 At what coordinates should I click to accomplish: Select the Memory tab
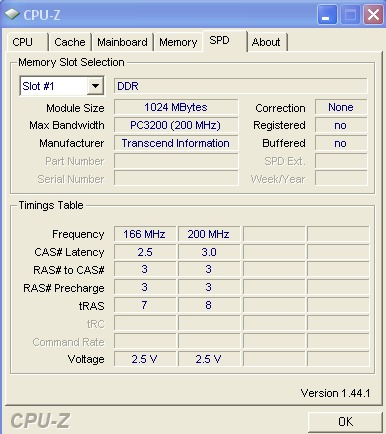point(178,42)
